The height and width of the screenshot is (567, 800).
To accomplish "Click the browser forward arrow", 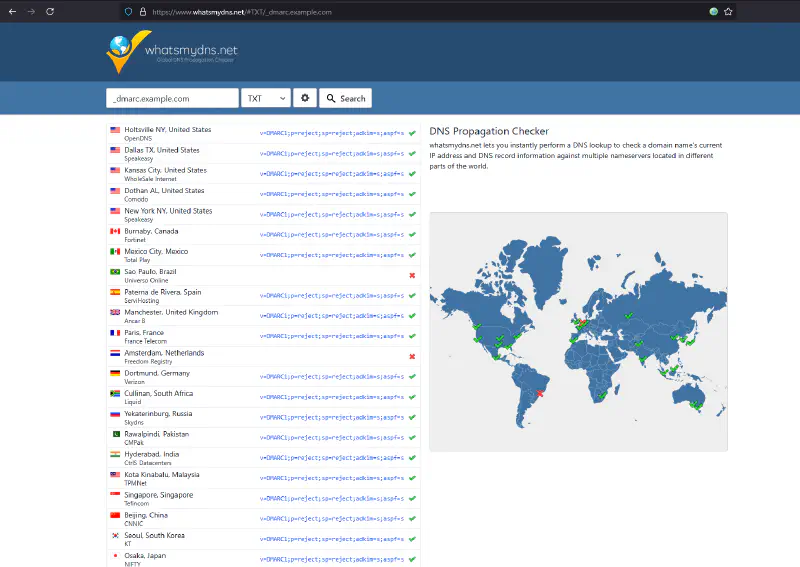I will (x=31, y=11).
